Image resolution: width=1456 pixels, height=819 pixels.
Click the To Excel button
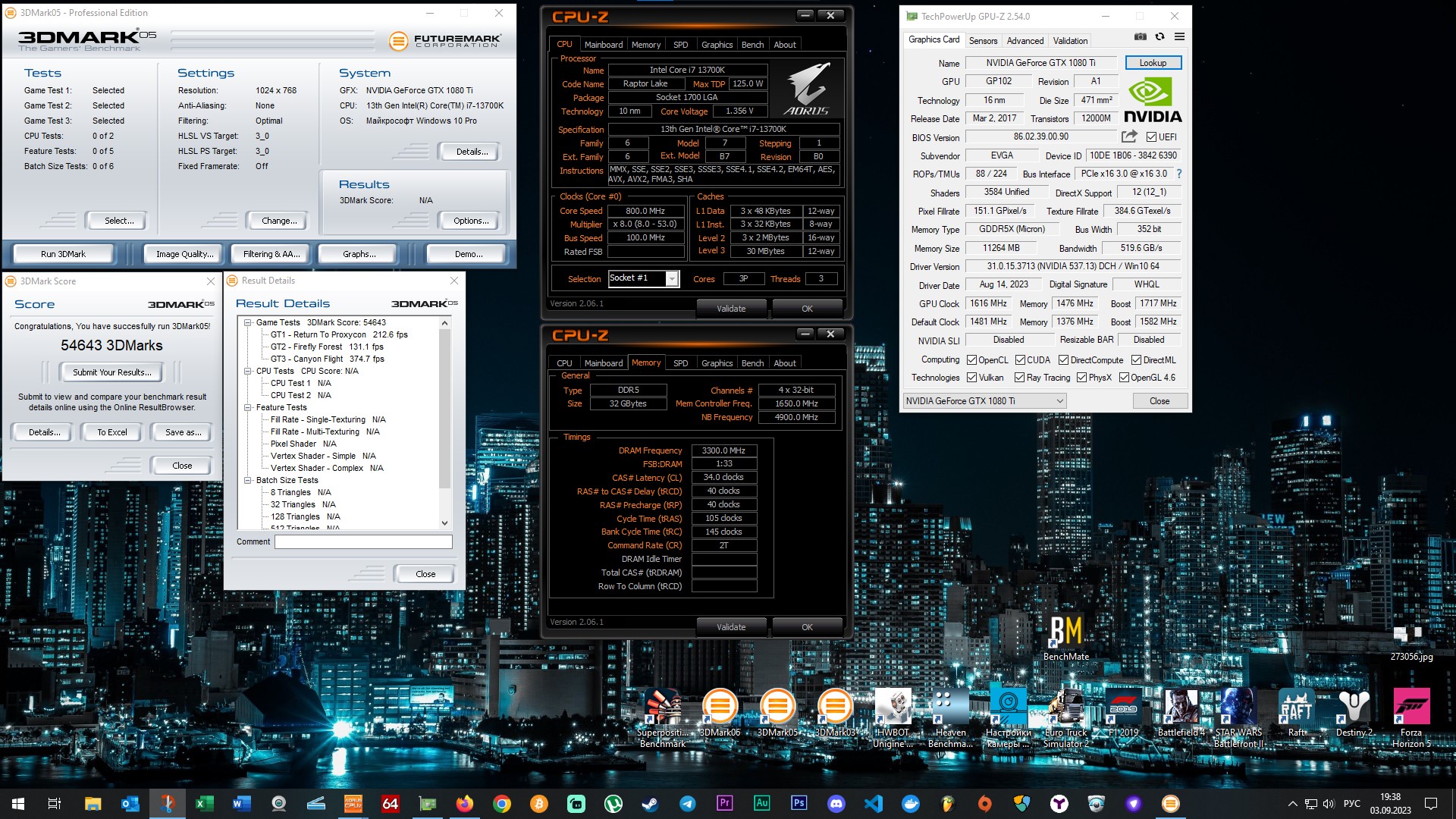[112, 432]
